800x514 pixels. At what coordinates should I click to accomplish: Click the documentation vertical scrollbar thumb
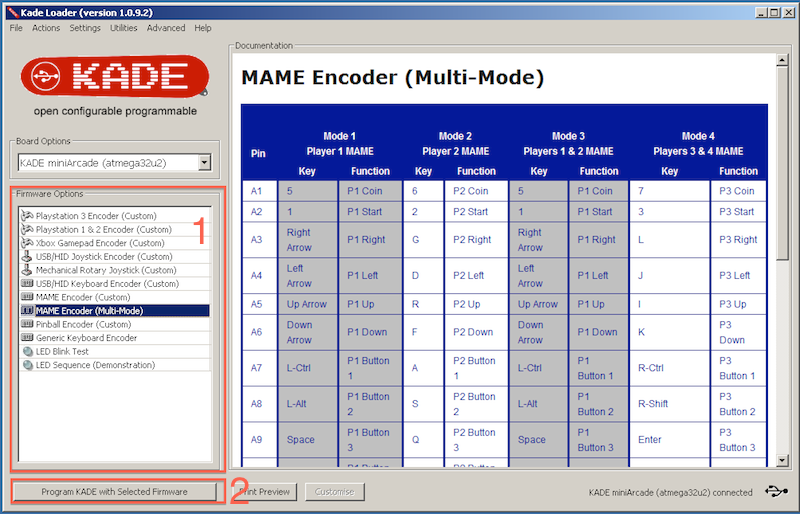click(x=782, y=163)
